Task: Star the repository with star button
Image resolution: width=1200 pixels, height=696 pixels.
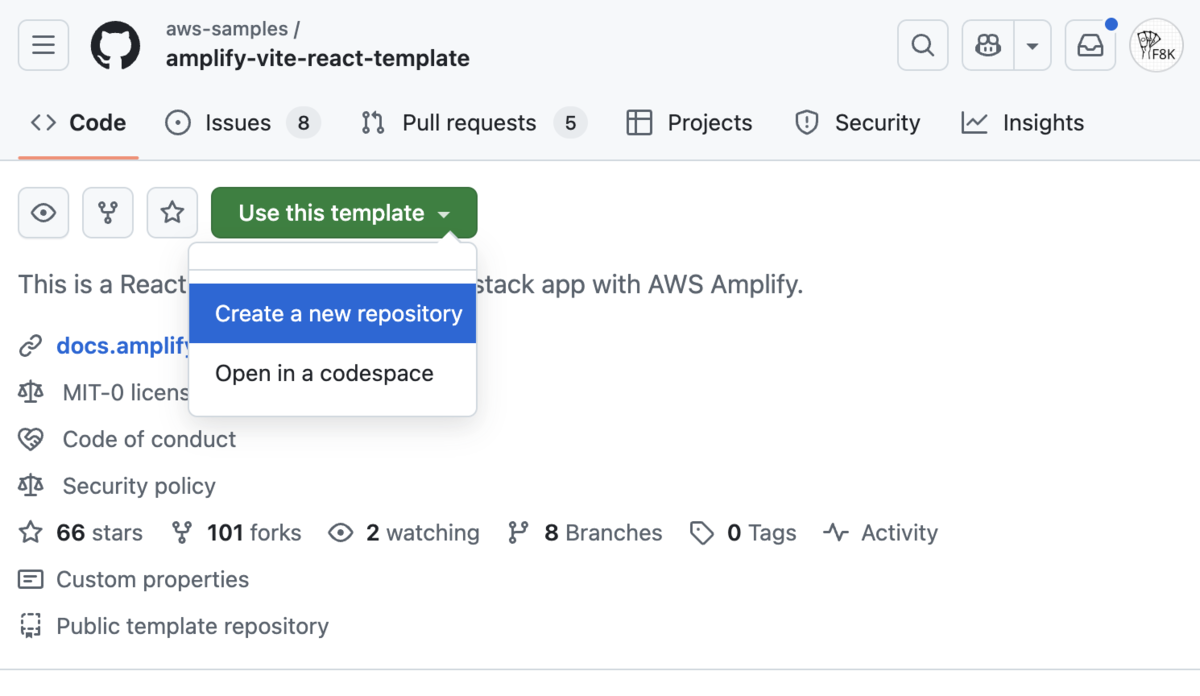Action: (x=172, y=212)
